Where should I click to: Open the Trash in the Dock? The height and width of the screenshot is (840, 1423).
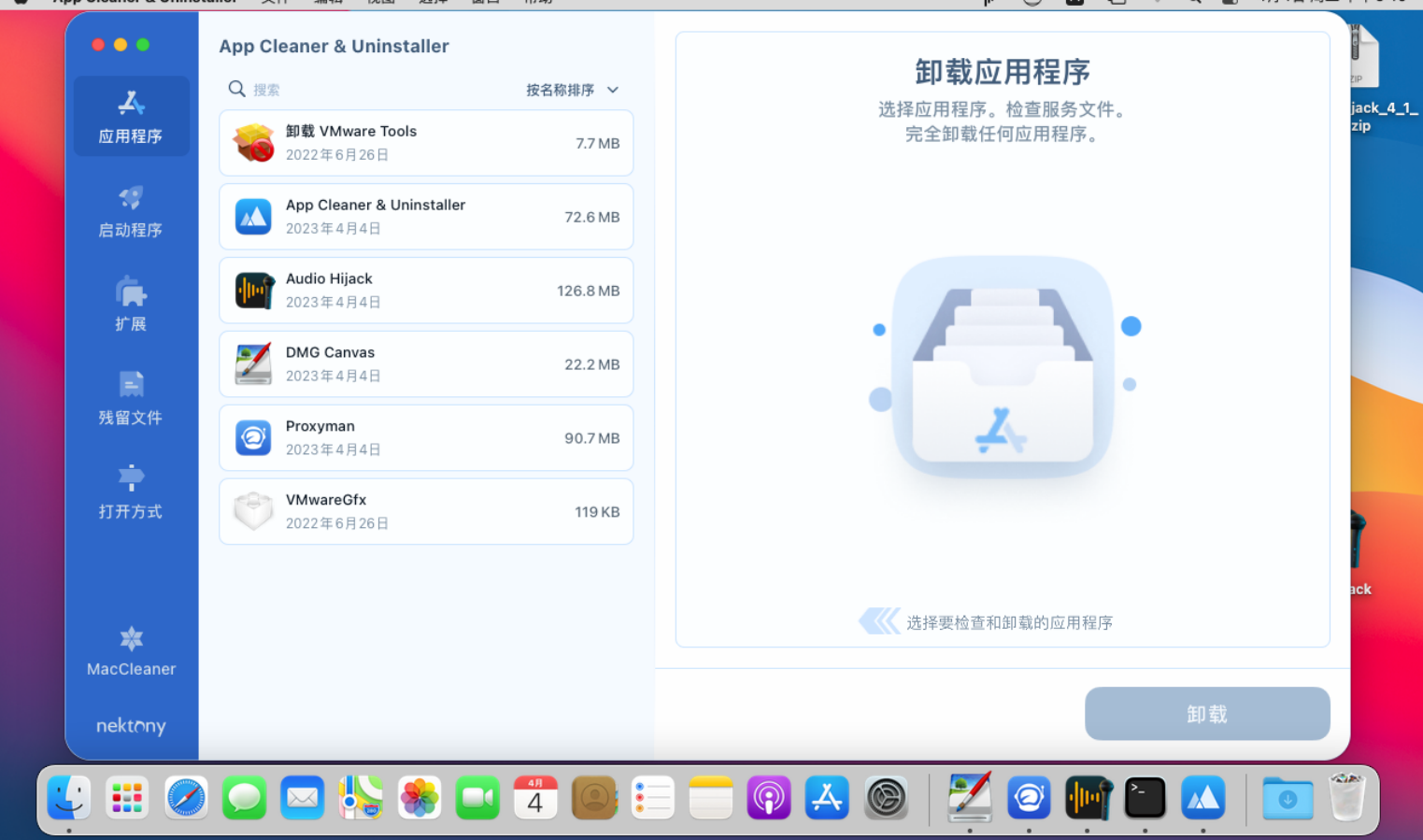click(x=1346, y=797)
